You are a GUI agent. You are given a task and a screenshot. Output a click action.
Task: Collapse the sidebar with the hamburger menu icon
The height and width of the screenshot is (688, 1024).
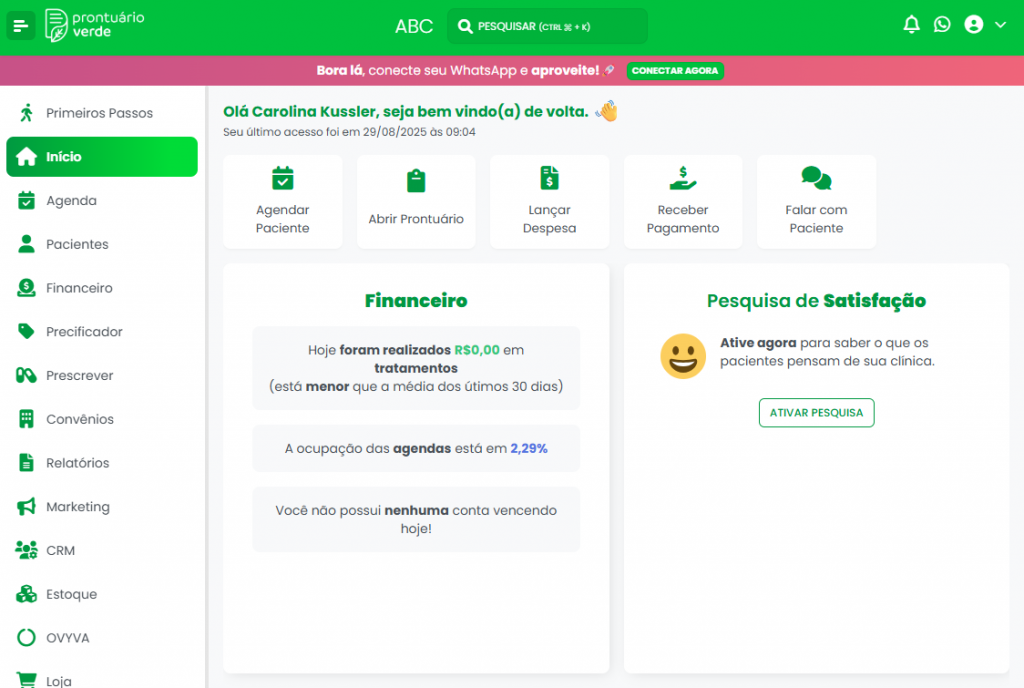coord(21,25)
